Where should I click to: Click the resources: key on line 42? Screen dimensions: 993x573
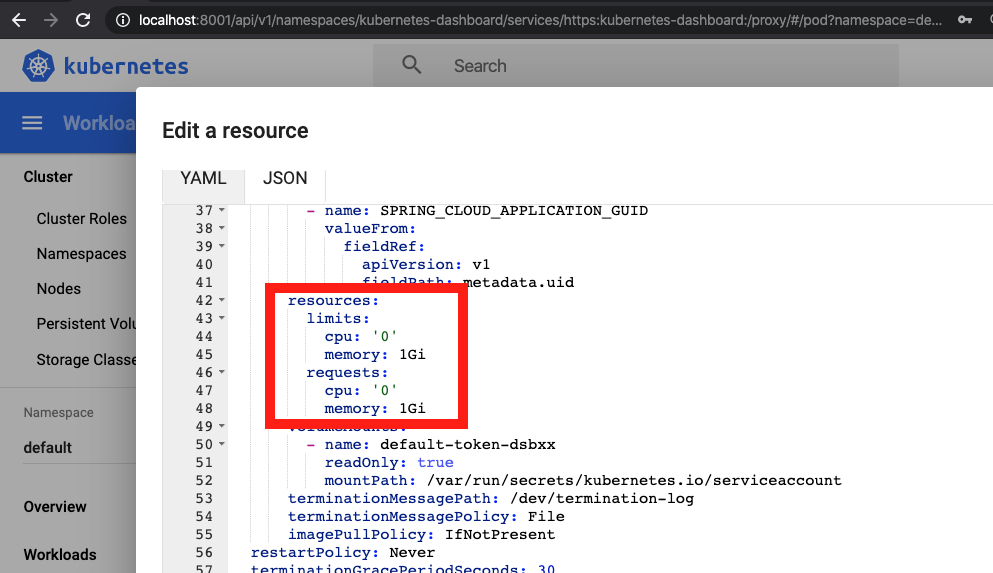coord(333,301)
